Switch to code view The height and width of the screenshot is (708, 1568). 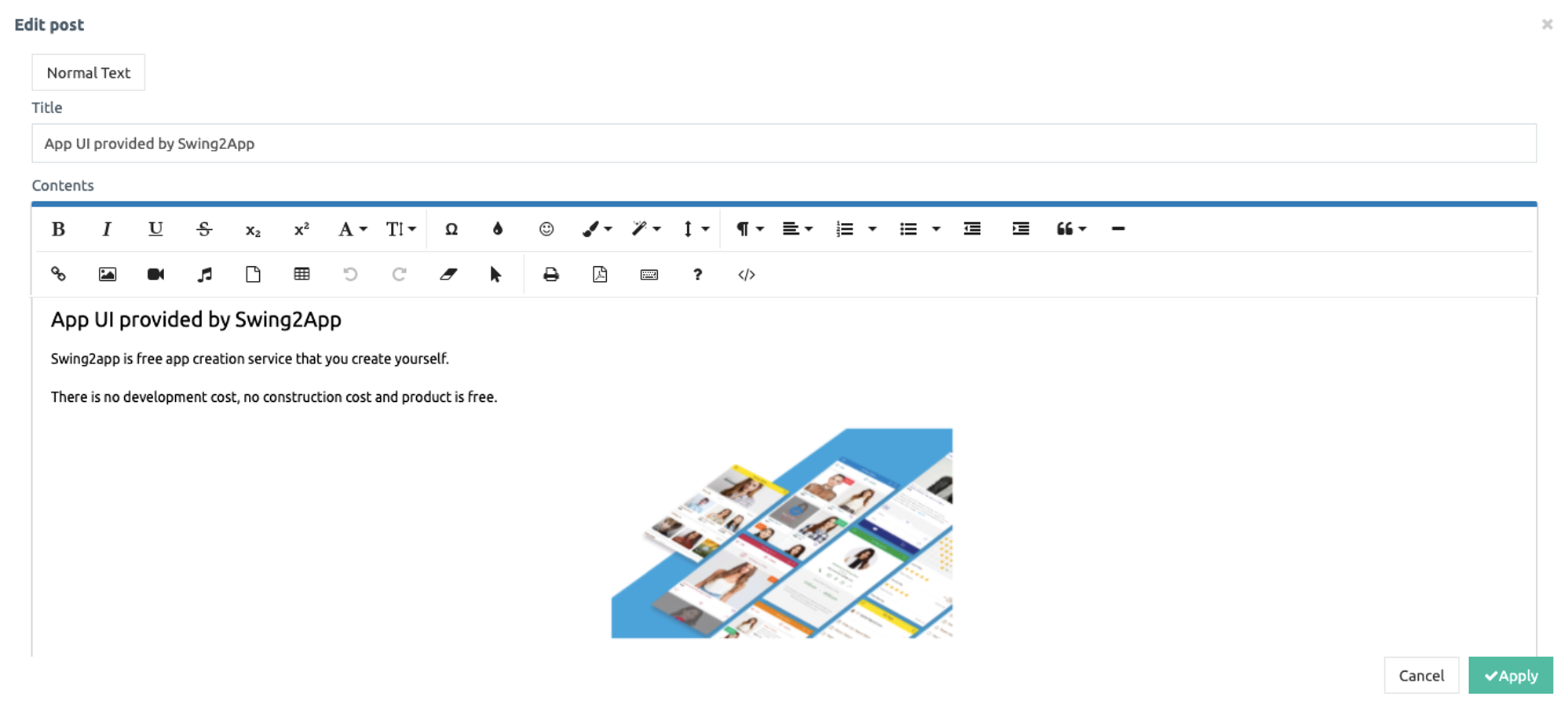tap(746, 274)
